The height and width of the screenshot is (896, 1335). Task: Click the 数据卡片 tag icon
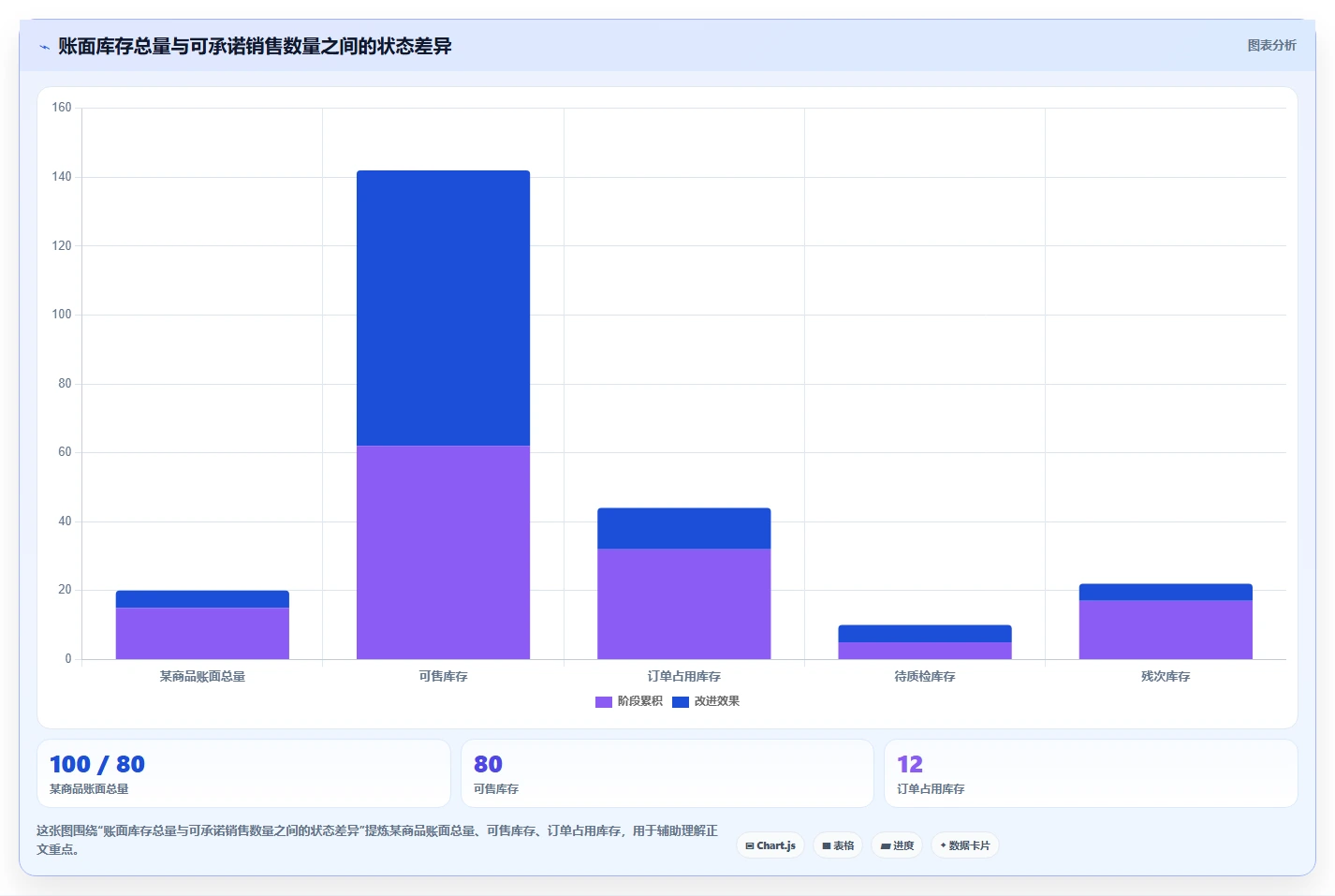click(x=944, y=845)
